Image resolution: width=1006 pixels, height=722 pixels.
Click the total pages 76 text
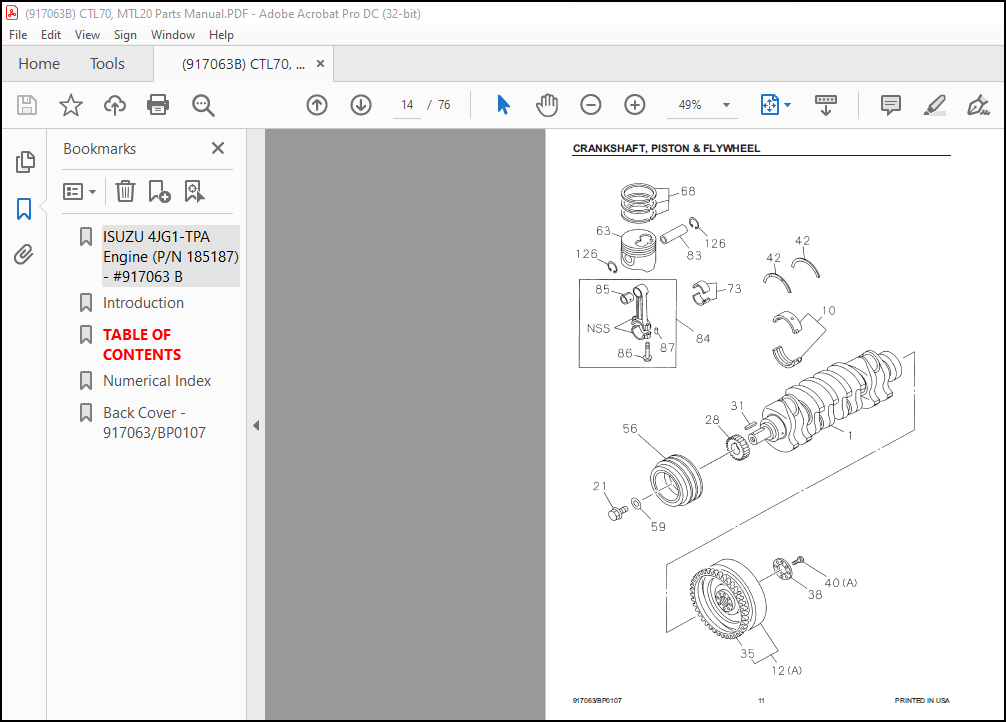(444, 105)
